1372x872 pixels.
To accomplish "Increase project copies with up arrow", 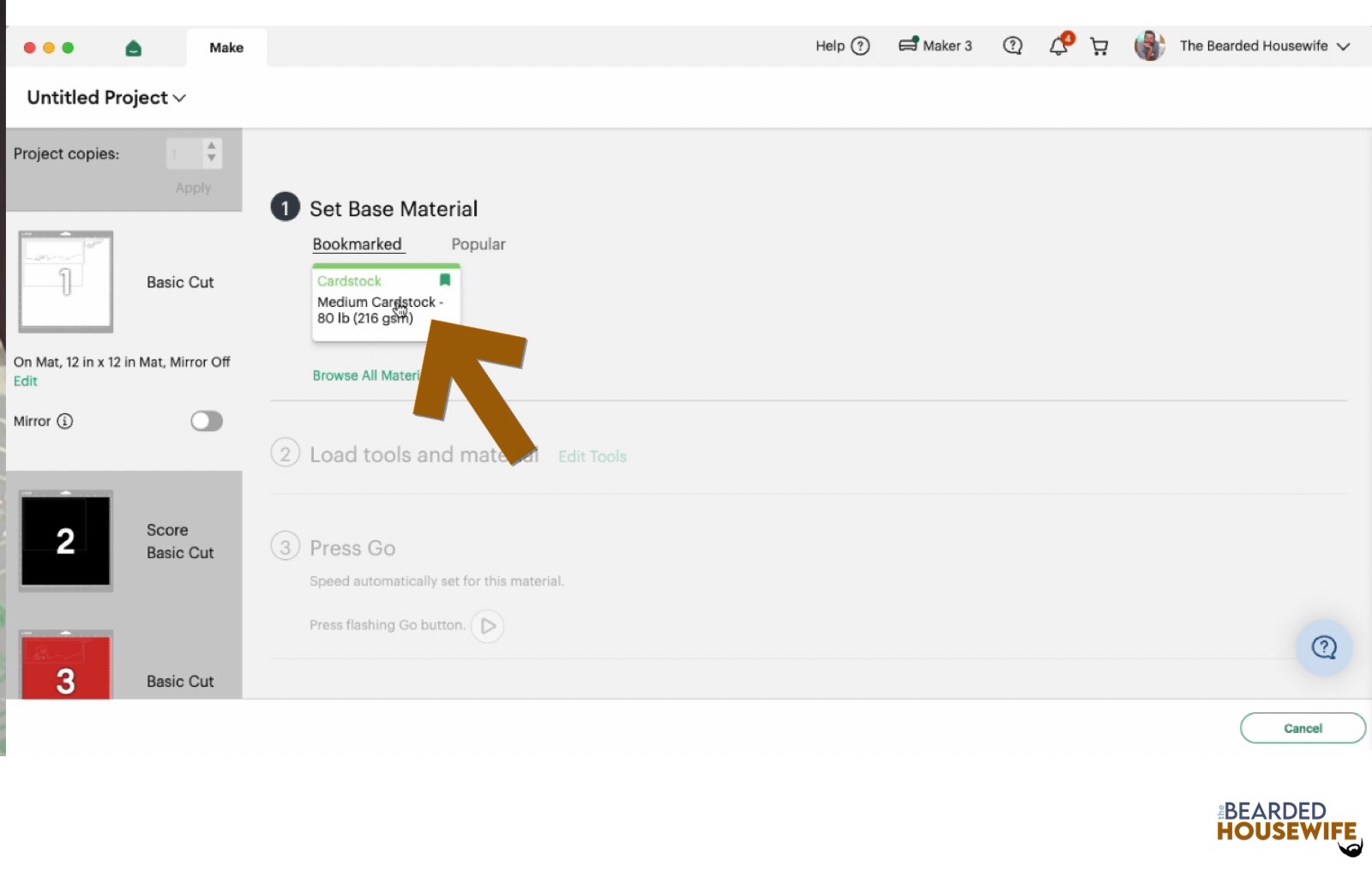I will click(x=212, y=147).
